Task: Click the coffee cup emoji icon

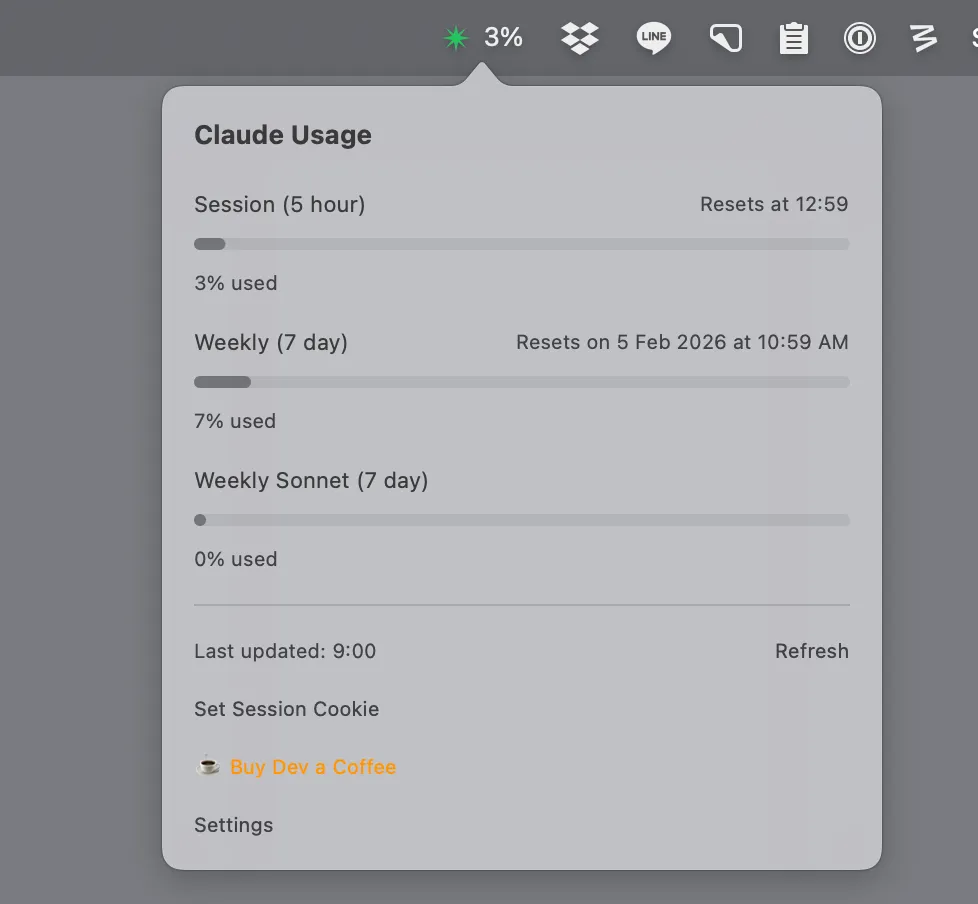Action: pos(208,767)
